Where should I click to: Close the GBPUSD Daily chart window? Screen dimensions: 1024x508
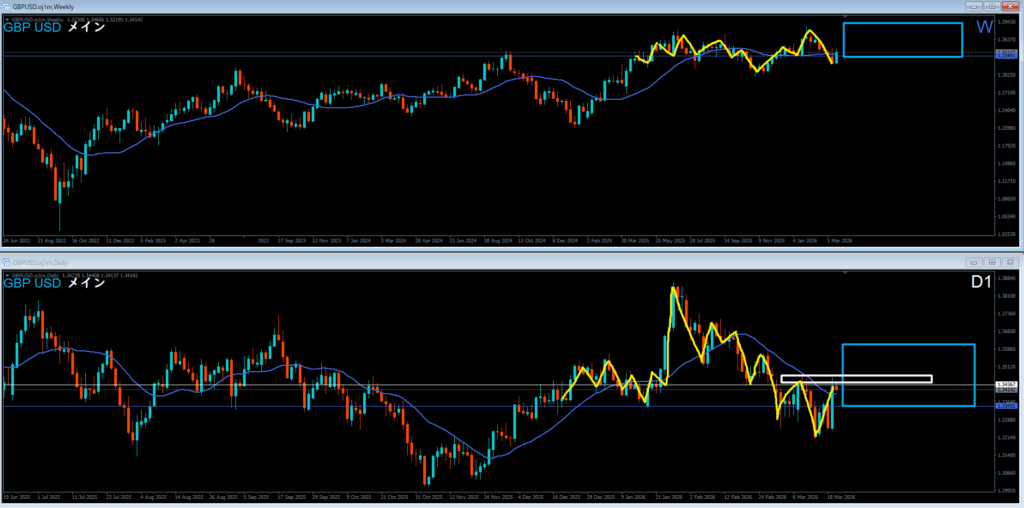[1011, 260]
